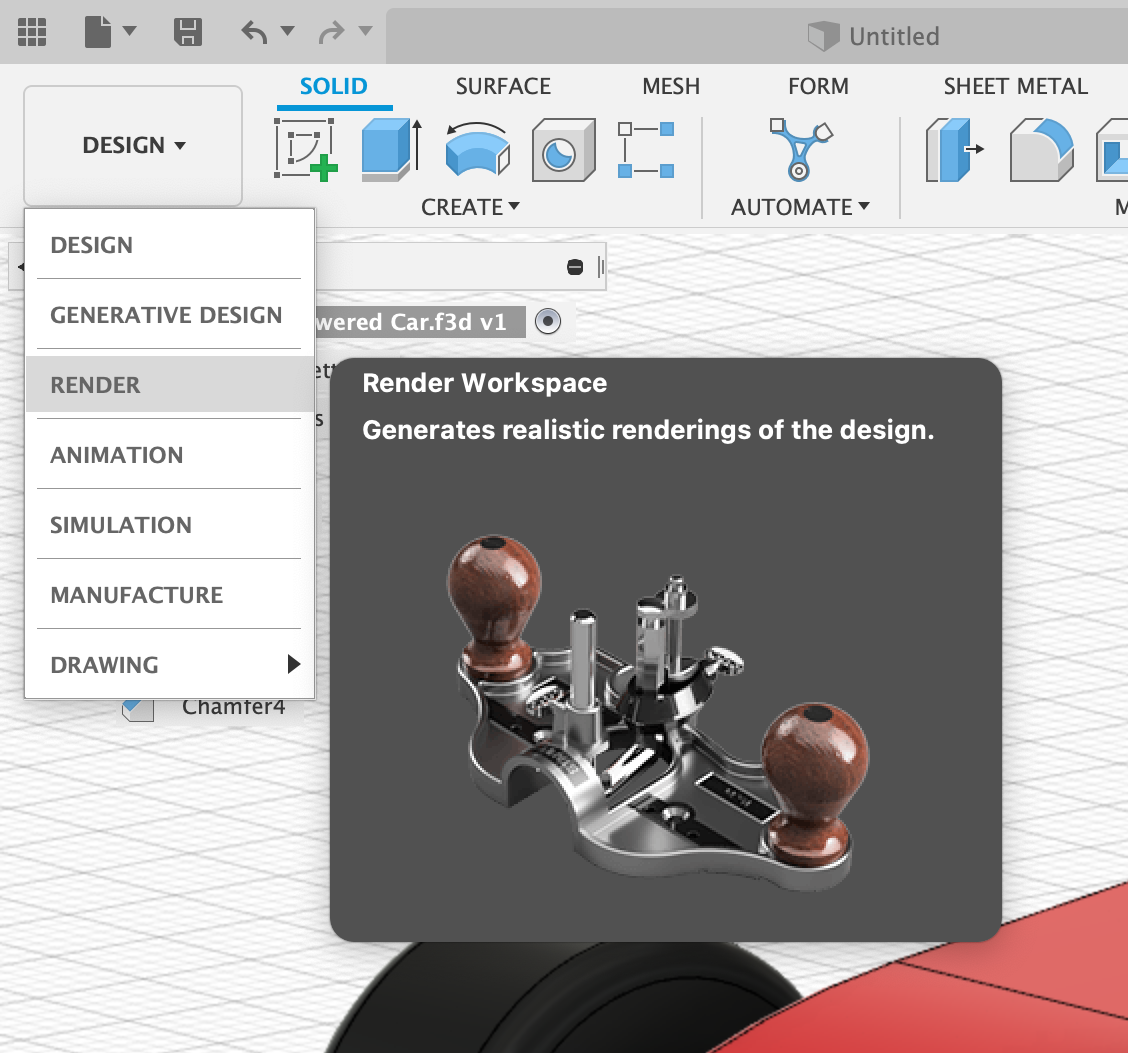Expand the CREATE menu

click(x=470, y=207)
